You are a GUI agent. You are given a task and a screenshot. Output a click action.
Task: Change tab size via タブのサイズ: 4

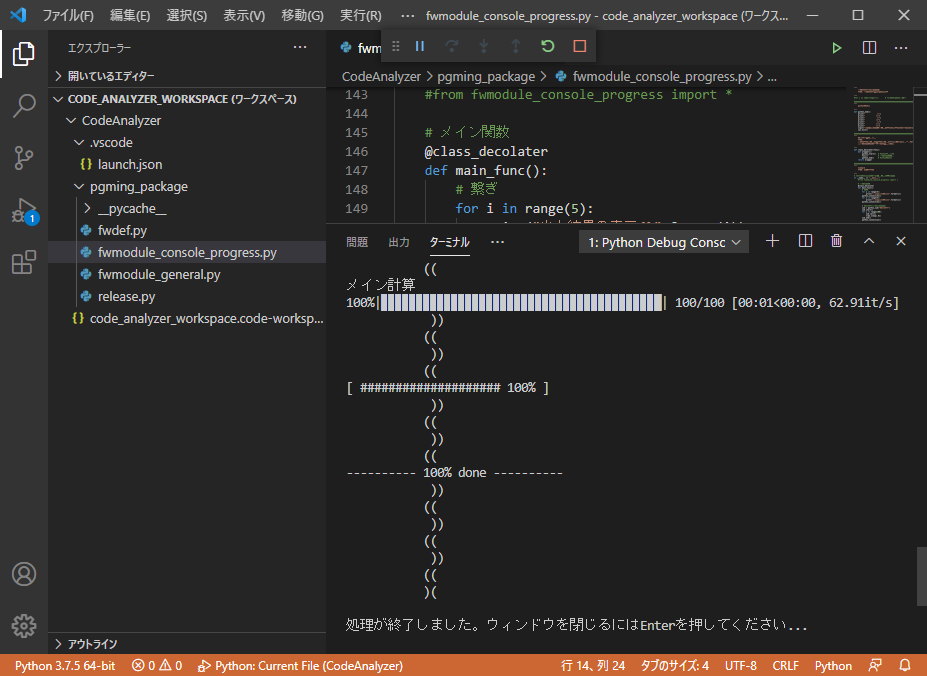[675, 665]
